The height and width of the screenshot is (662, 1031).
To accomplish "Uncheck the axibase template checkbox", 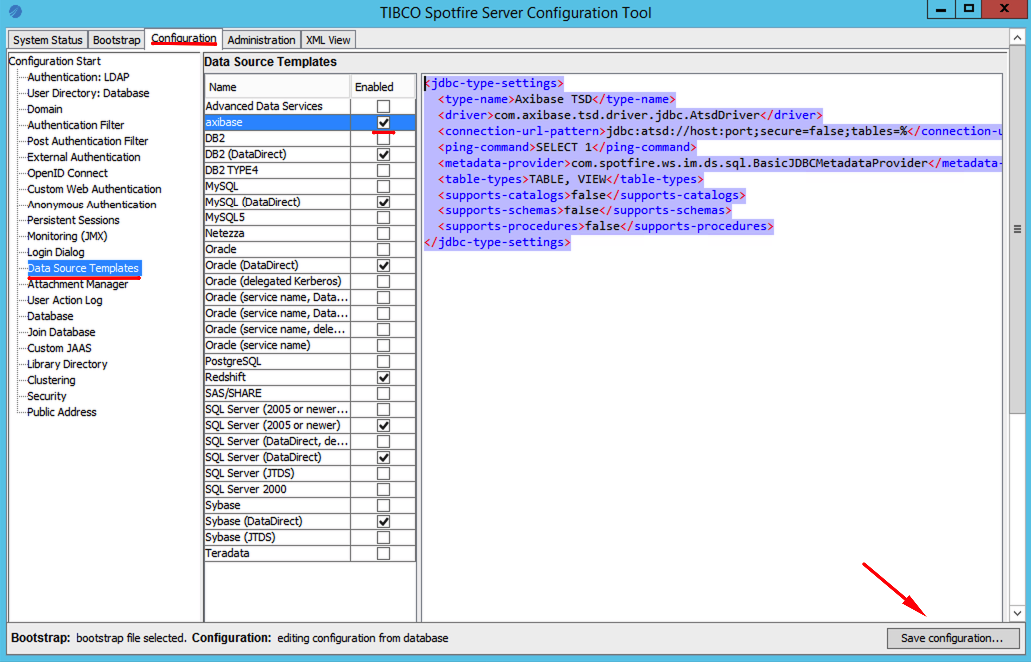I will pos(383,122).
